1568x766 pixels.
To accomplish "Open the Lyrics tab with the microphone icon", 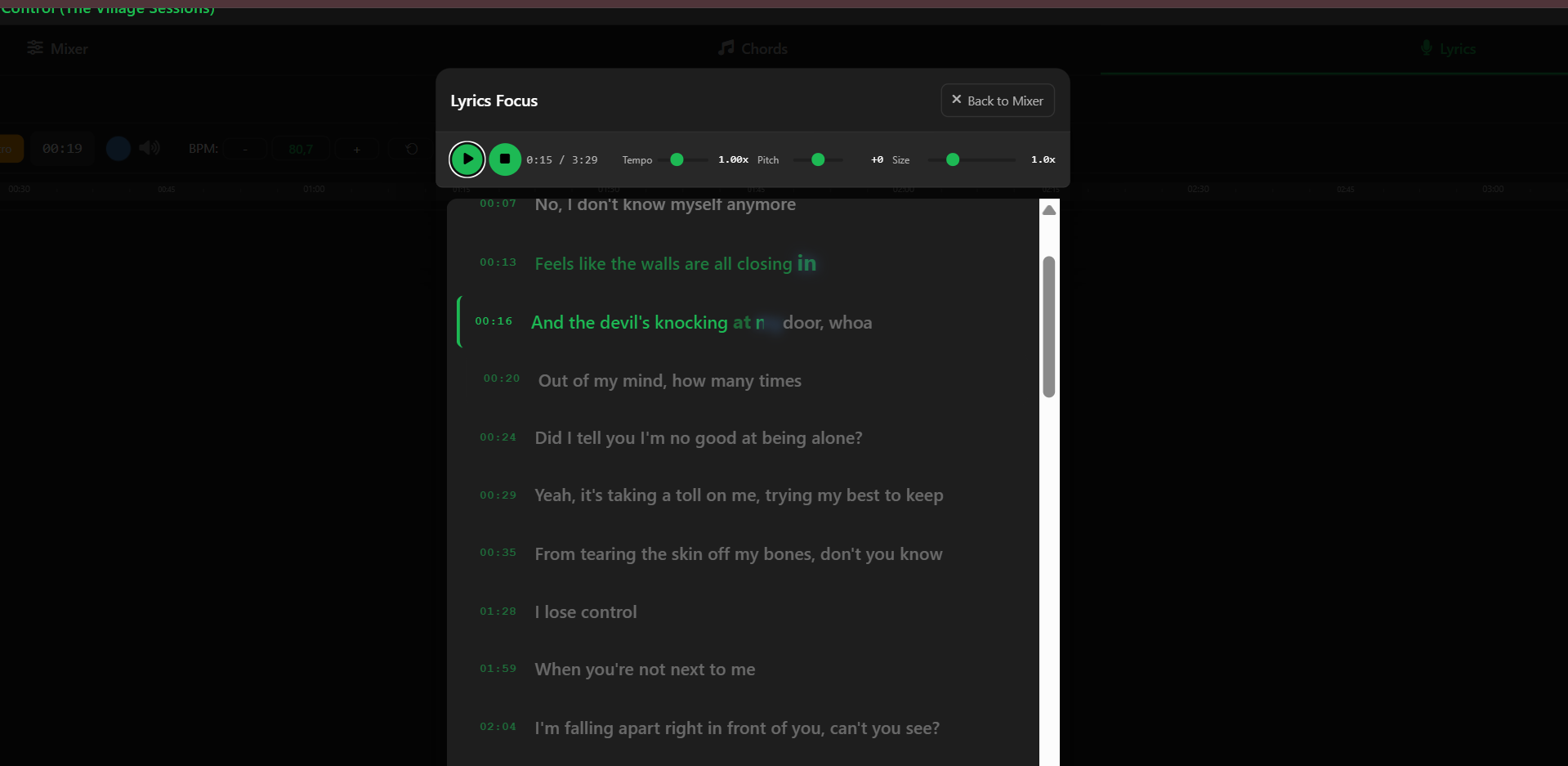I will (x=1448, y=49).
